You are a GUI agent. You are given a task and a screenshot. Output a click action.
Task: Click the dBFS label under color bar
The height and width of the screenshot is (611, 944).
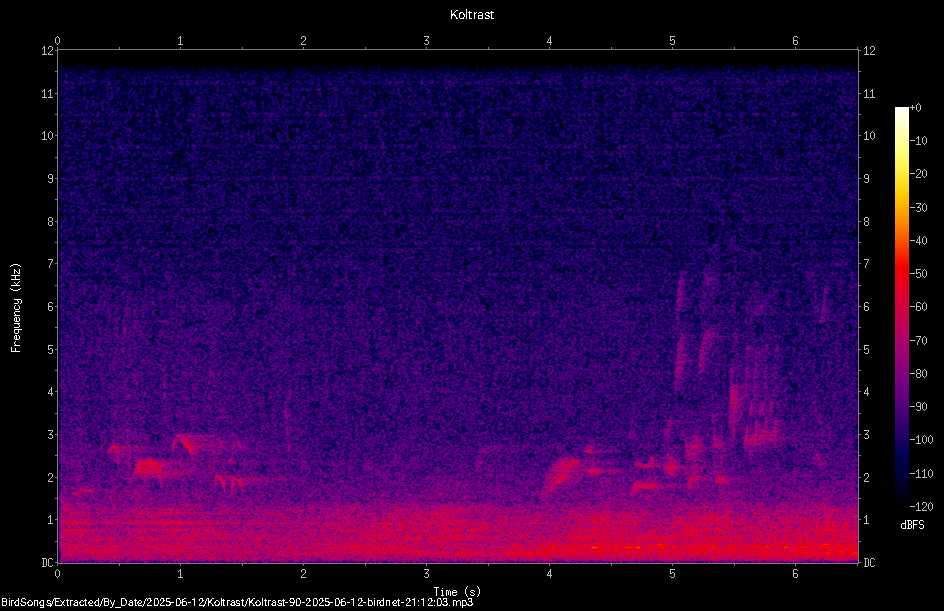[x=912, y=525]
